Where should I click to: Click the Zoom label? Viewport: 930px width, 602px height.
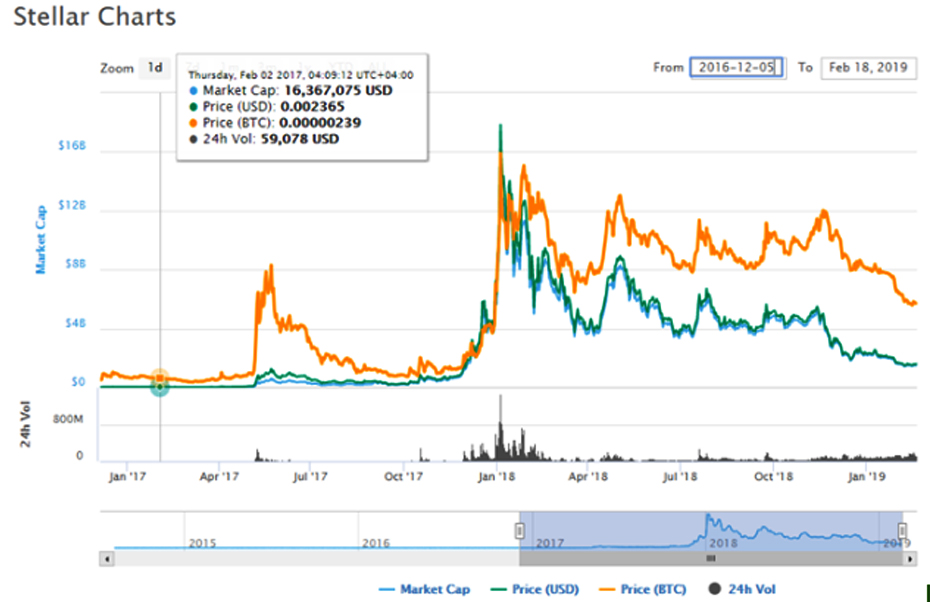click(117, 68)
